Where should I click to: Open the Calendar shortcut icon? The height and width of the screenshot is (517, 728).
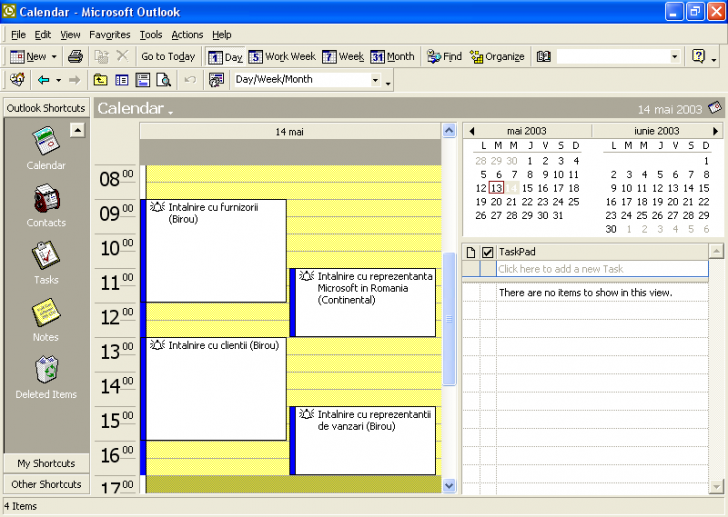[x=46, y=143]
